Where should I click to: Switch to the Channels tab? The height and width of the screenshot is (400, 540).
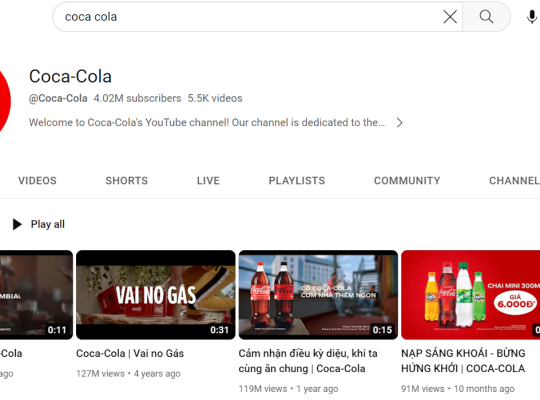(x=514, y=181)
